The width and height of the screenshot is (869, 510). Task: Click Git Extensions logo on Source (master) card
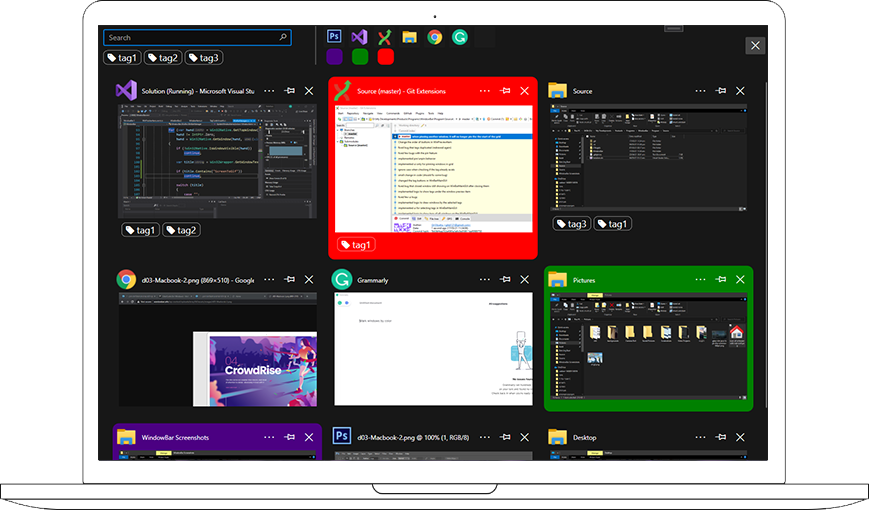(x=342, y=90)
